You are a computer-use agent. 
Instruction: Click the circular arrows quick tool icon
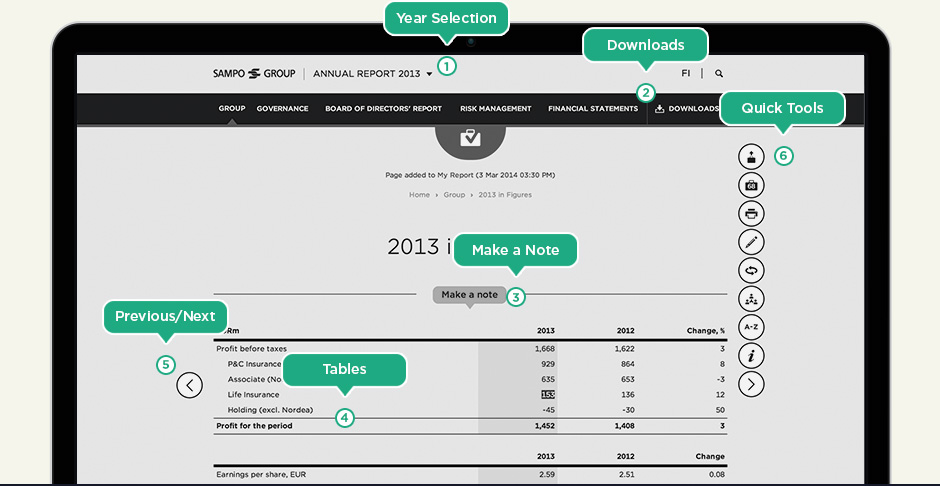pos(751,270)
